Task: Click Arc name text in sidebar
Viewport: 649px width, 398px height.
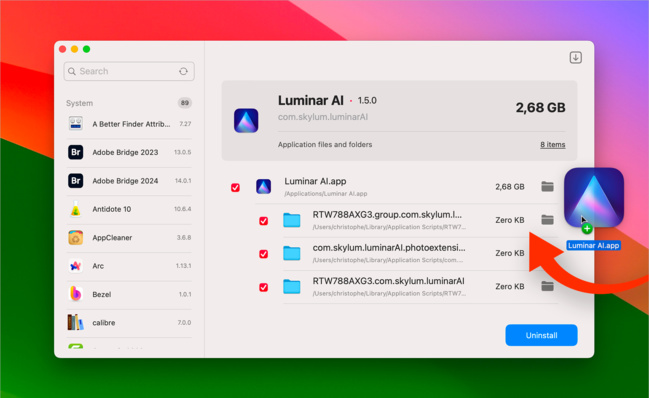Action: click(x=98, y=266)
